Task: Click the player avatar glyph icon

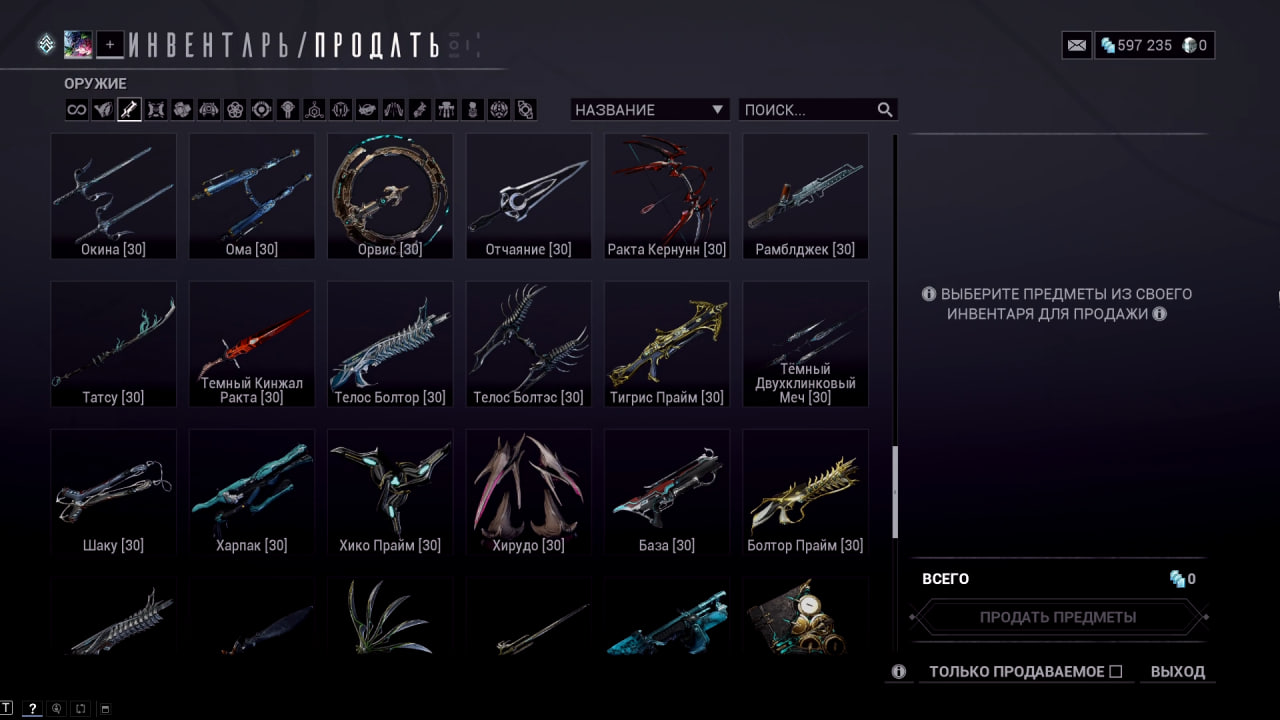Action: (78, 44)
